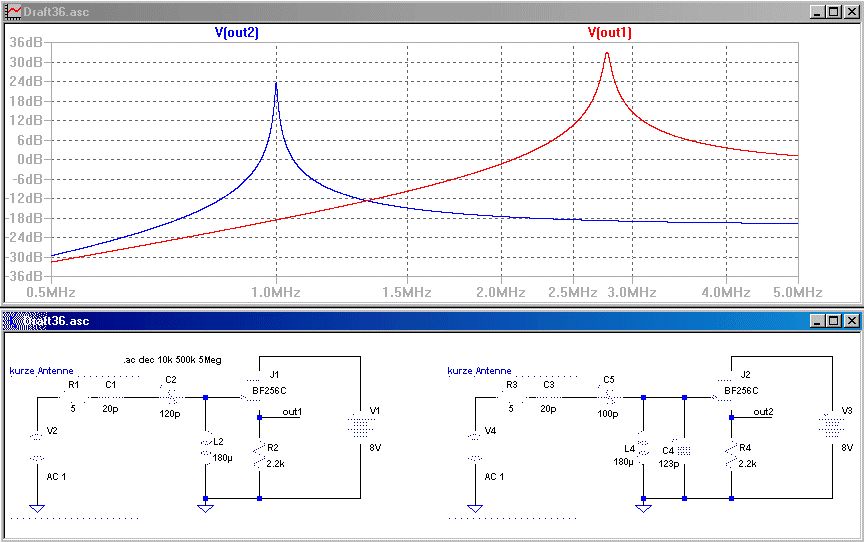Click the 120p value of C2
864x542 pixels.
point(170,414)
